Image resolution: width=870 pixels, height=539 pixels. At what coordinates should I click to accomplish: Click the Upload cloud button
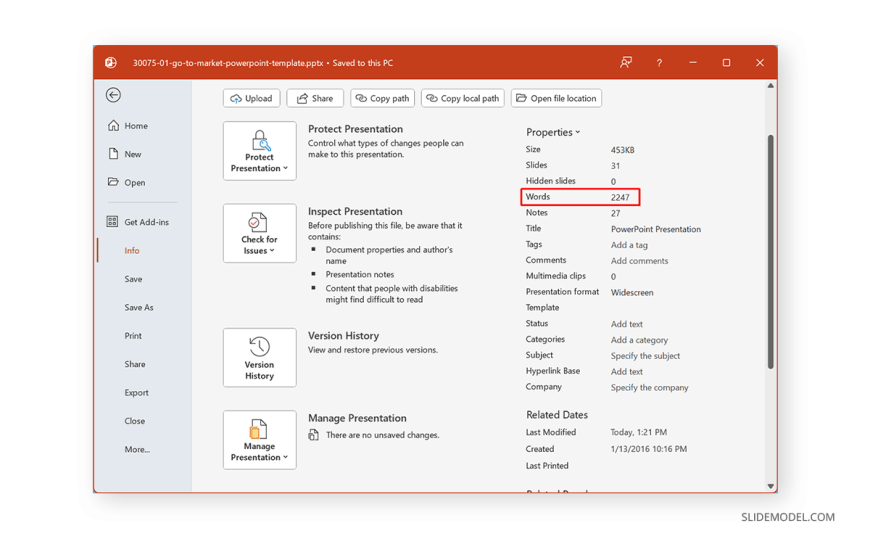tap(251, 98)
